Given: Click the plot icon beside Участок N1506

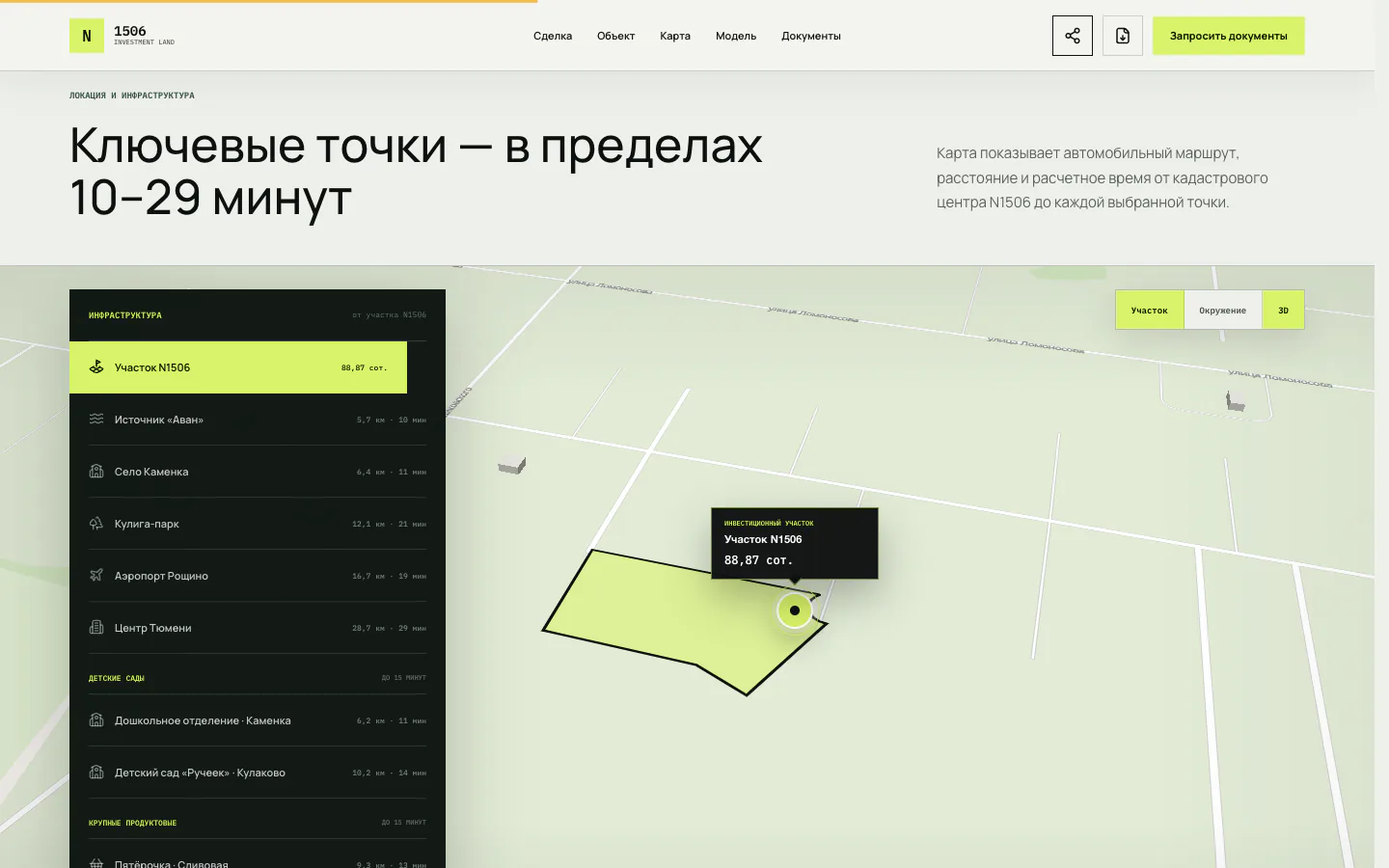Looking at the screenshot, I should 96,367.
